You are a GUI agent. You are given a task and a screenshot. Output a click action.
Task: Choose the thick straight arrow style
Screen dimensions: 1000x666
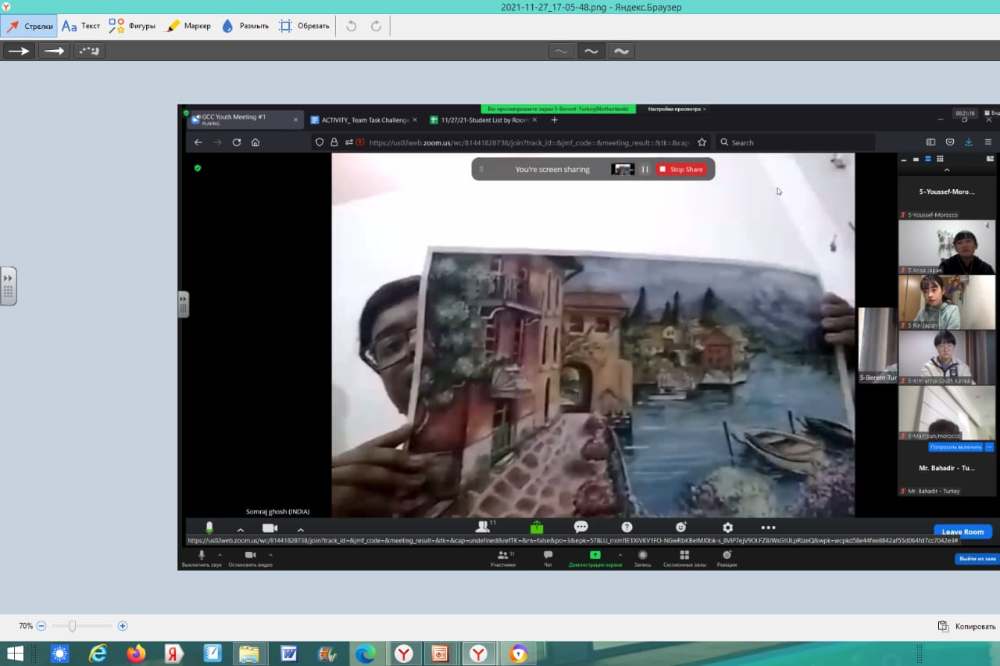click(x=54, y=51)
